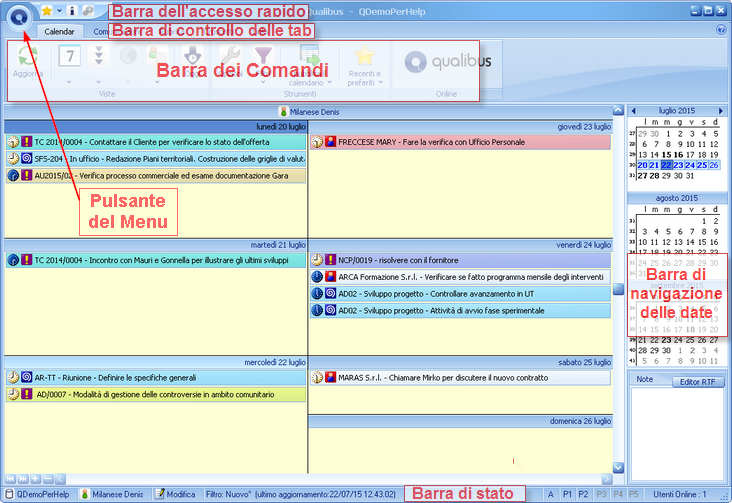
Task: Select 'AD/0007 - Modalità di gestione' event
Action: 156,394
